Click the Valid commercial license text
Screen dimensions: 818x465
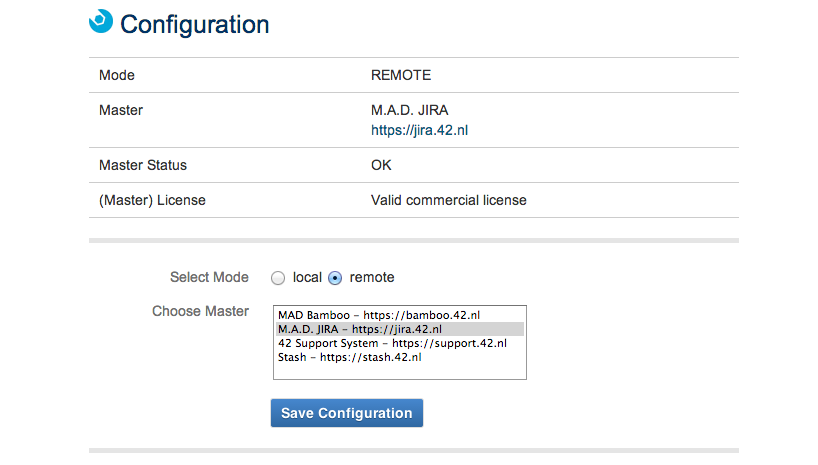click(x=448, y=200)
